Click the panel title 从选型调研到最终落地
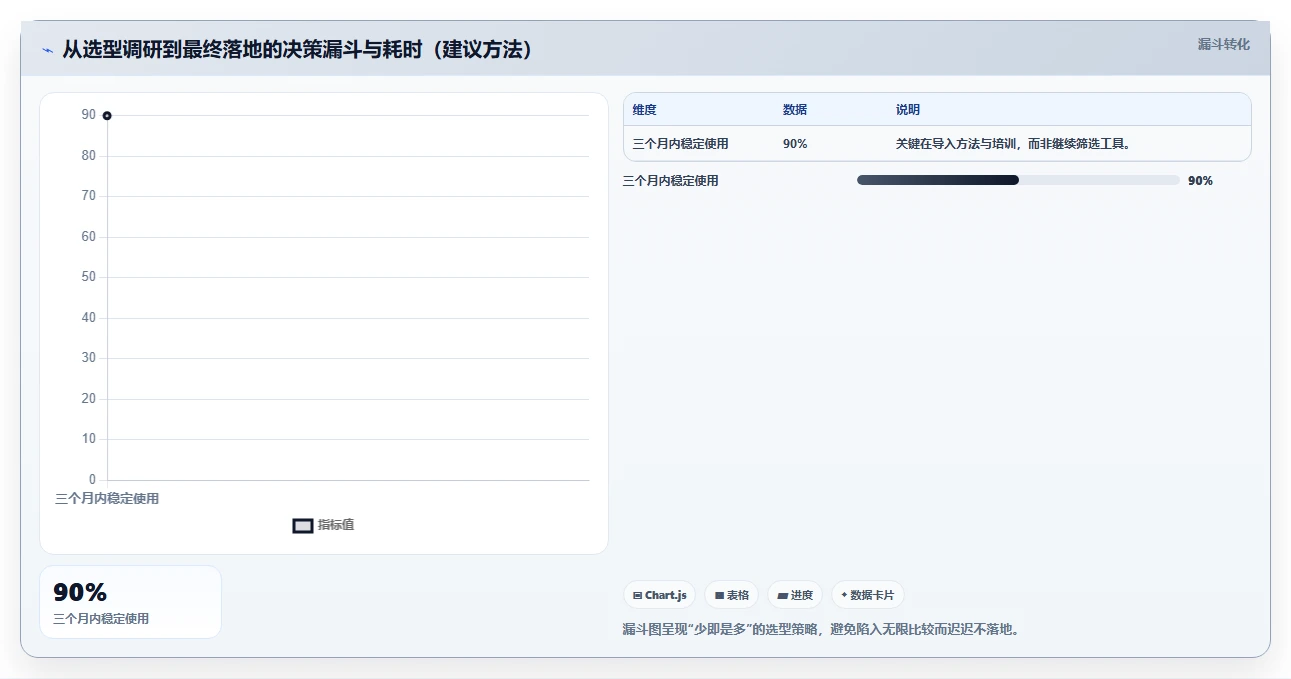The height and width of the screenshot is (679, 1291). pyautogui.click(x=297, y=49)
